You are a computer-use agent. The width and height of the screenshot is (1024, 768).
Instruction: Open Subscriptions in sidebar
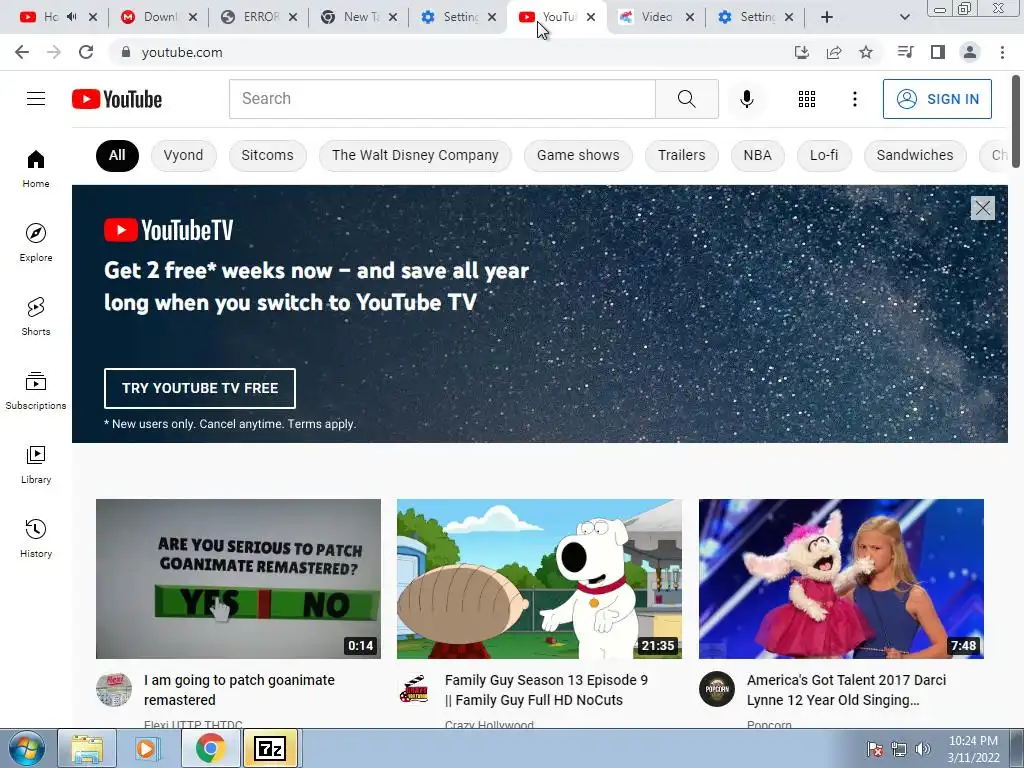click(x=36, y=390)
